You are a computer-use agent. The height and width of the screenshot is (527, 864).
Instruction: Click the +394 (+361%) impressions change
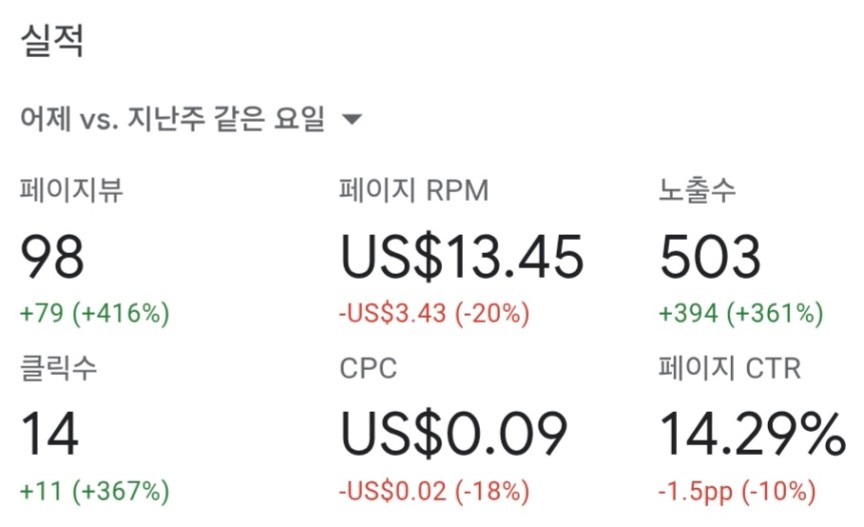[x=741, y=313]
